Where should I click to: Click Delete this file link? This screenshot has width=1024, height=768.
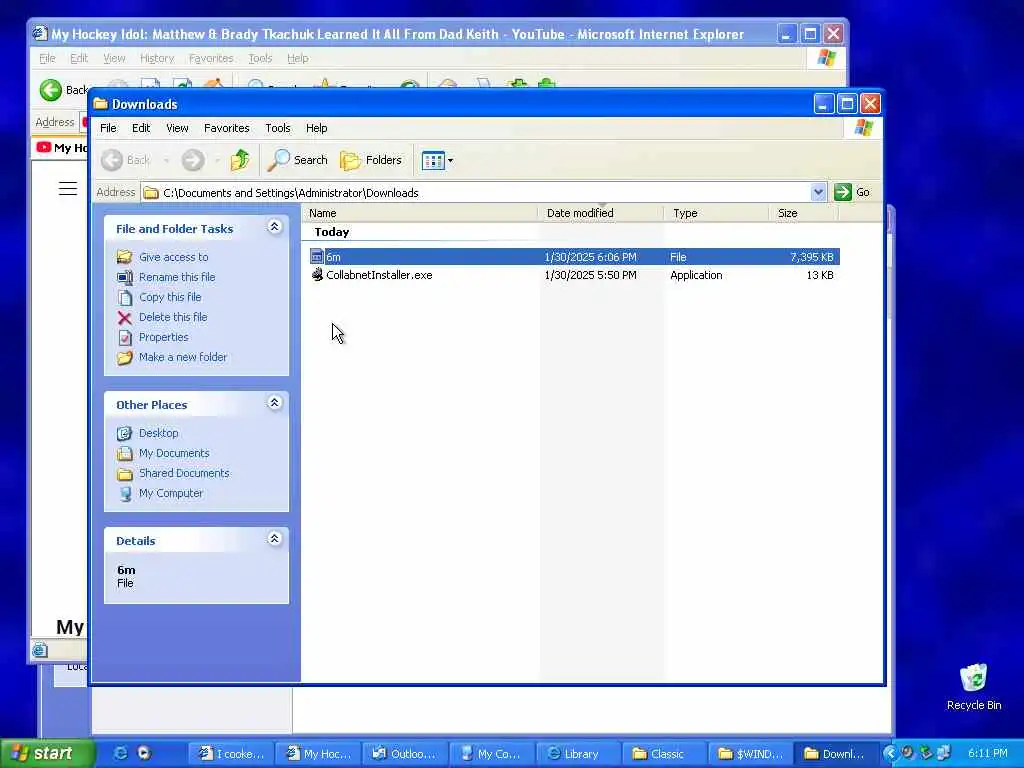[x=173, y=317]
